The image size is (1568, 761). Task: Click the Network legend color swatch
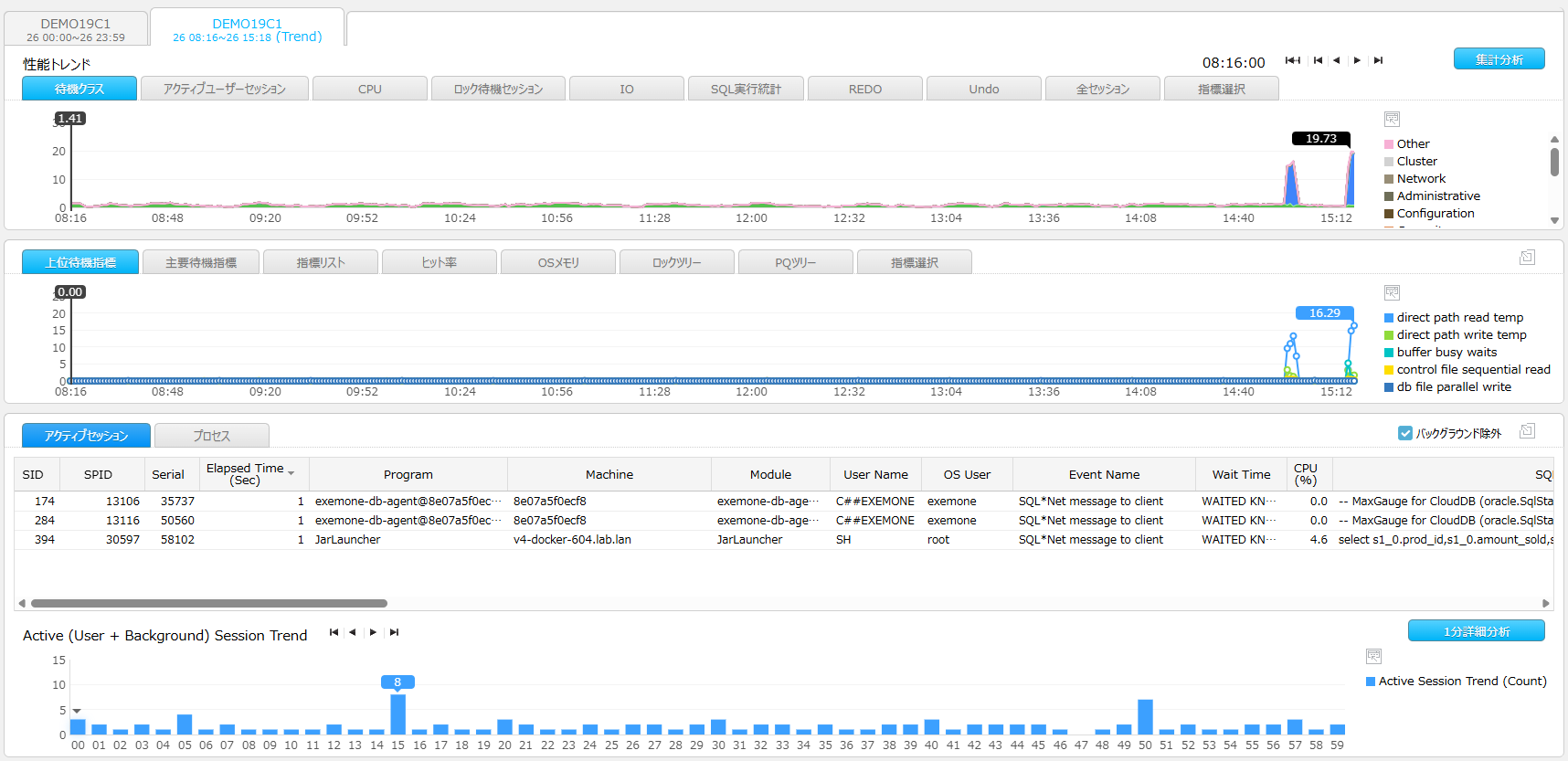[1389, 179]
